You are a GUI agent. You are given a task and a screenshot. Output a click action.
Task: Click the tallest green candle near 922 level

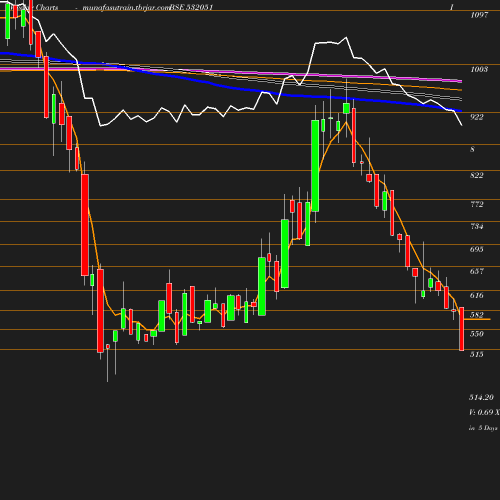315,166
